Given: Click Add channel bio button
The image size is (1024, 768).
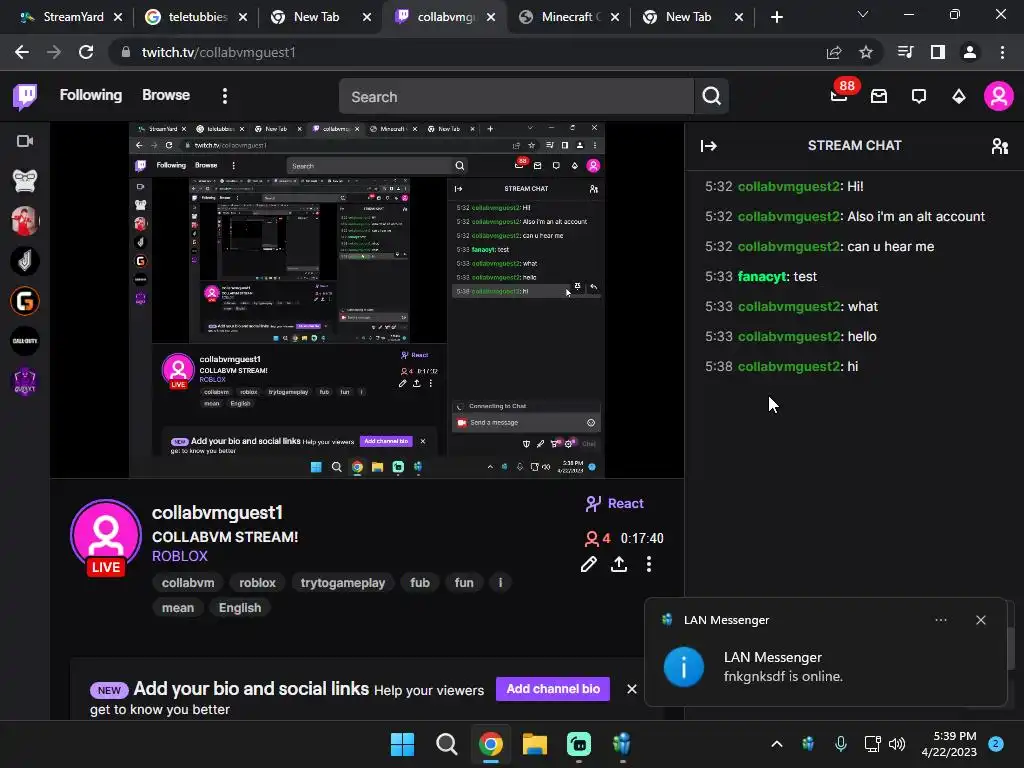Looking at the screenshot, I should [553, 689].
